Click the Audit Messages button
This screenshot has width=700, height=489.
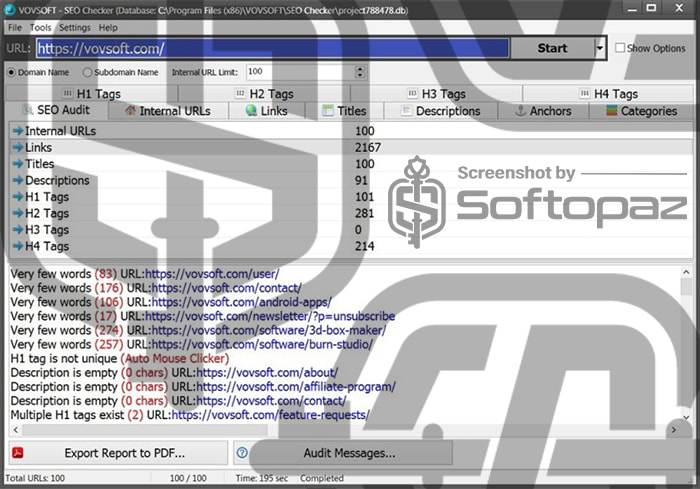click(x=342, y=453)
